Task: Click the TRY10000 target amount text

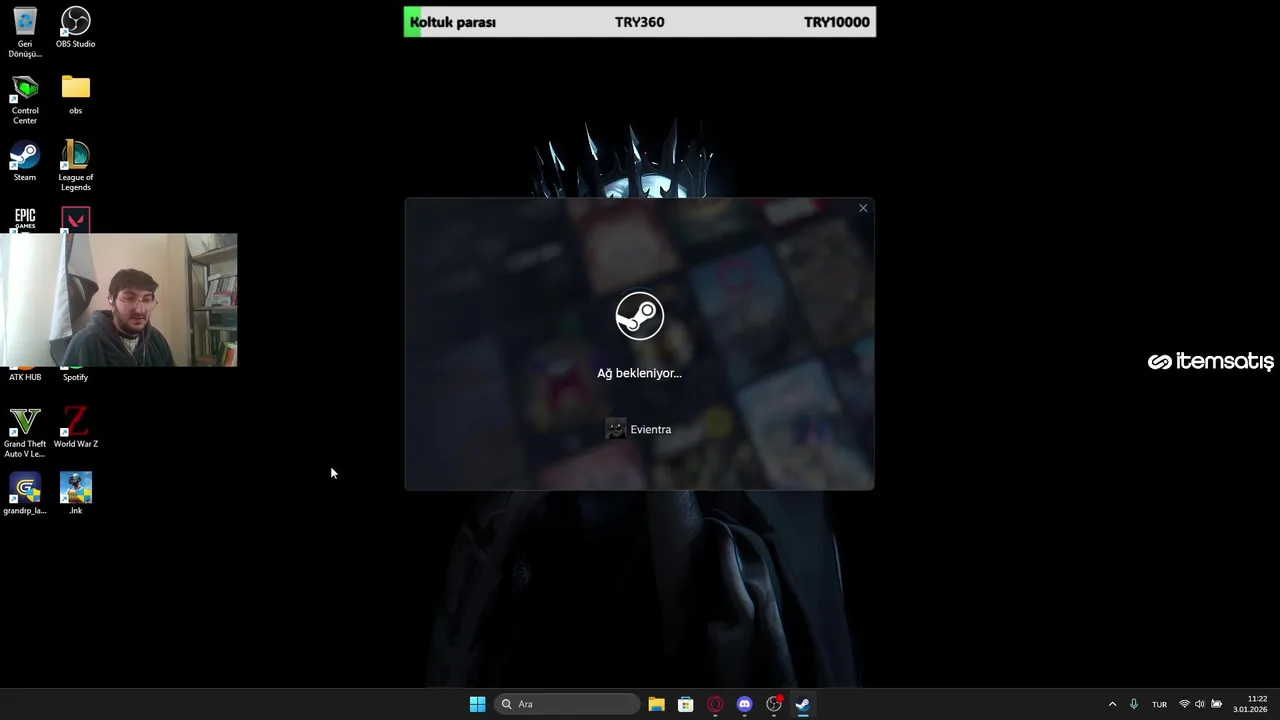Action: pos(837,22)
